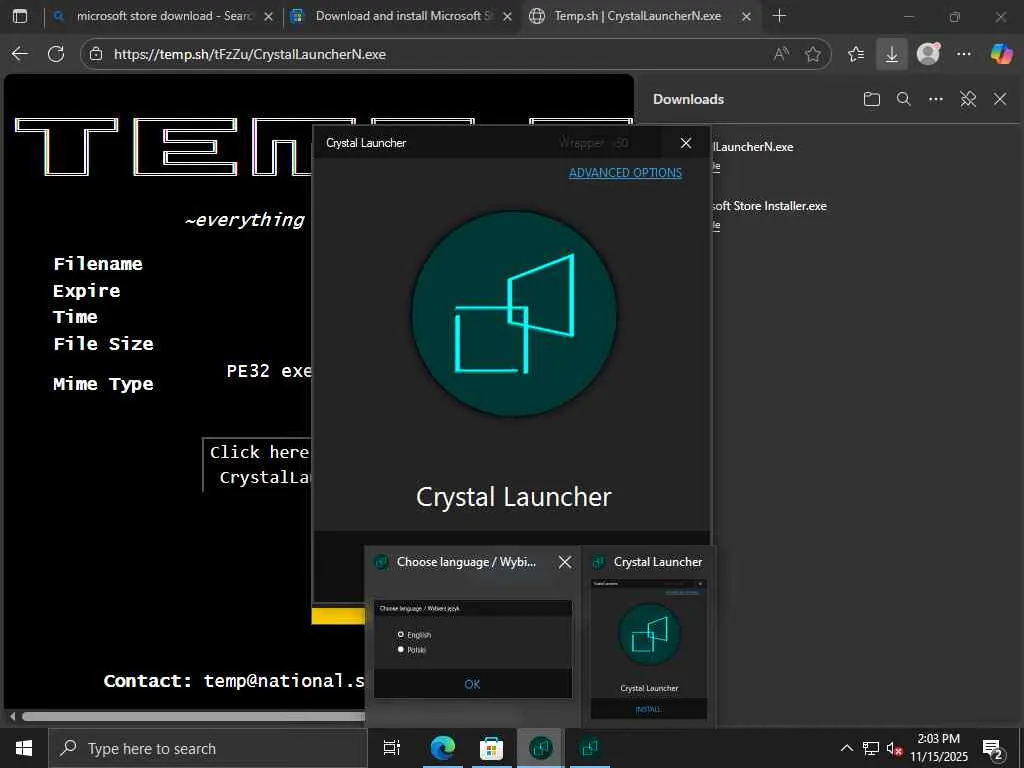Open the Choose language preview thumbnail
Screen dimensions: 1024x768
pyautogui.click(x=473, y=650)
